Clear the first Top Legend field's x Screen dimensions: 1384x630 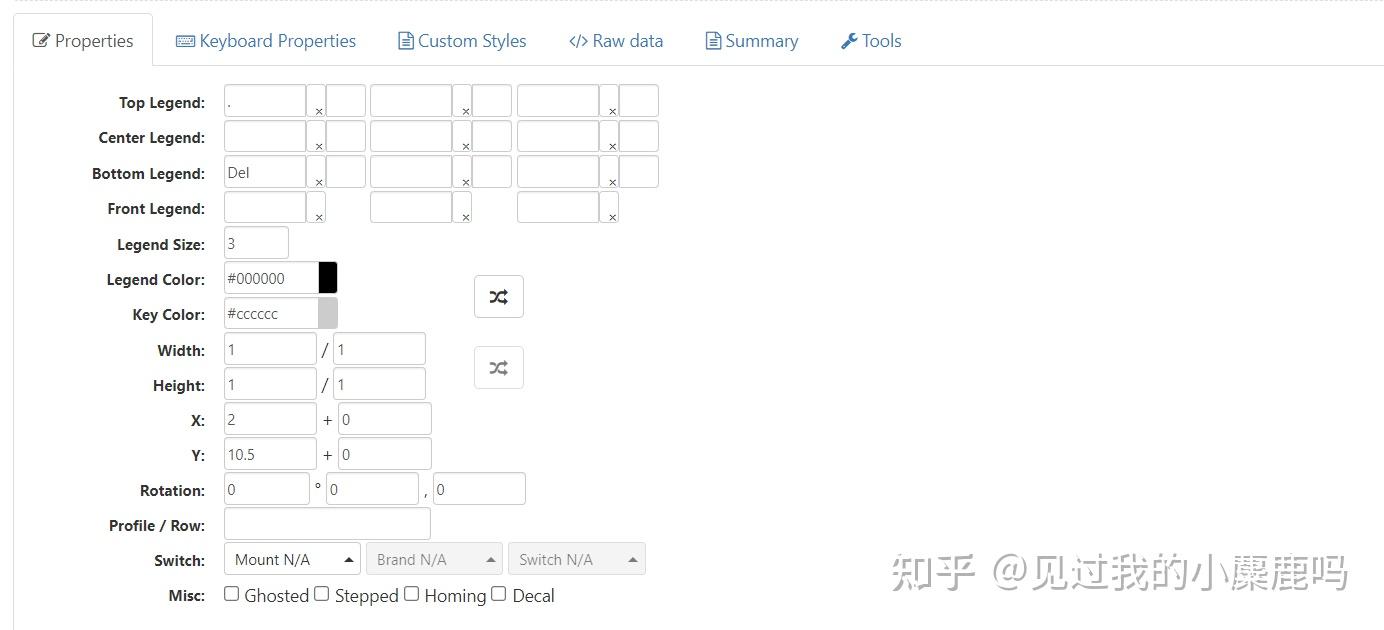(318, 110)
